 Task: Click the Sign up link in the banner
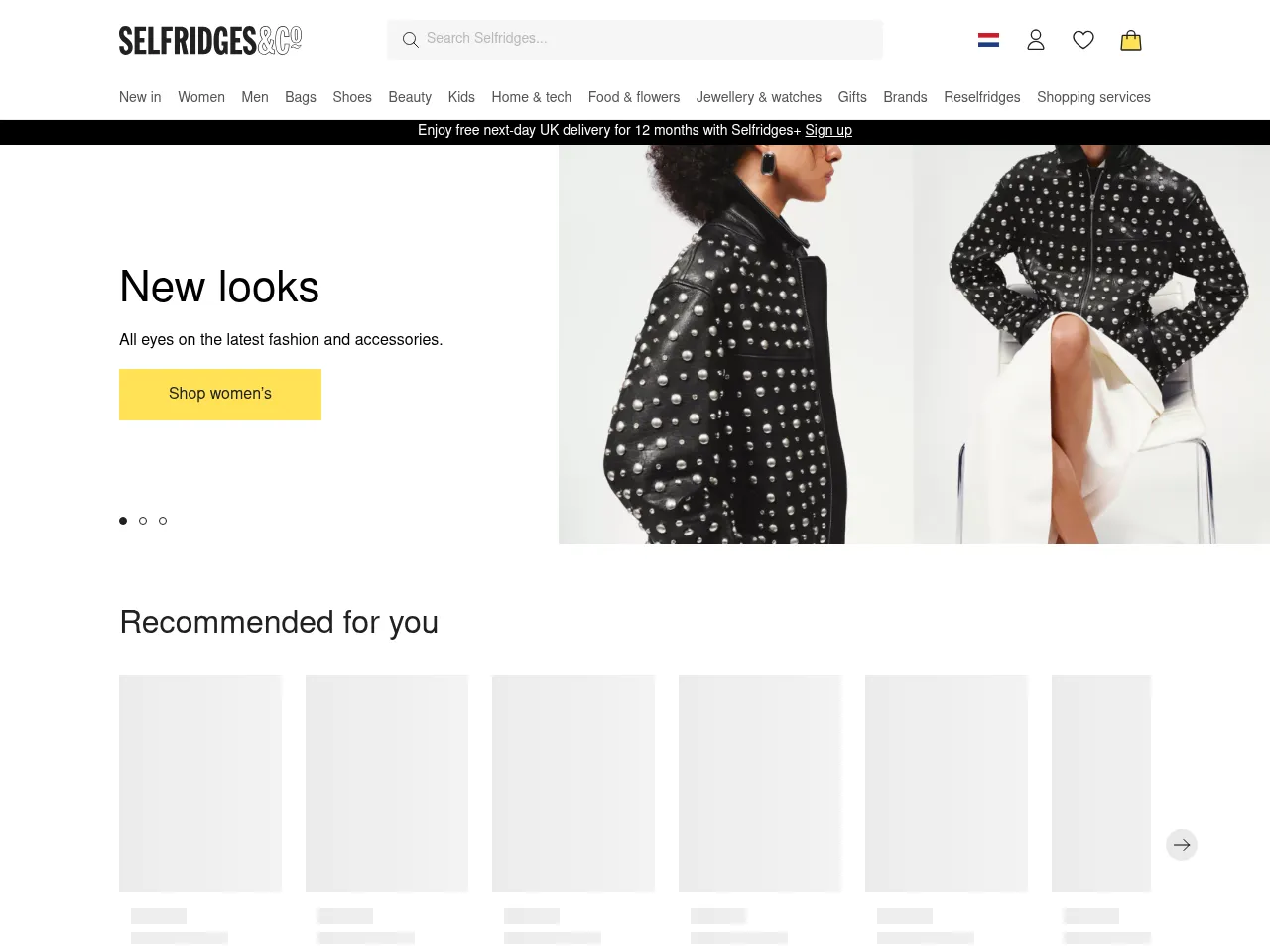point(828,131)
